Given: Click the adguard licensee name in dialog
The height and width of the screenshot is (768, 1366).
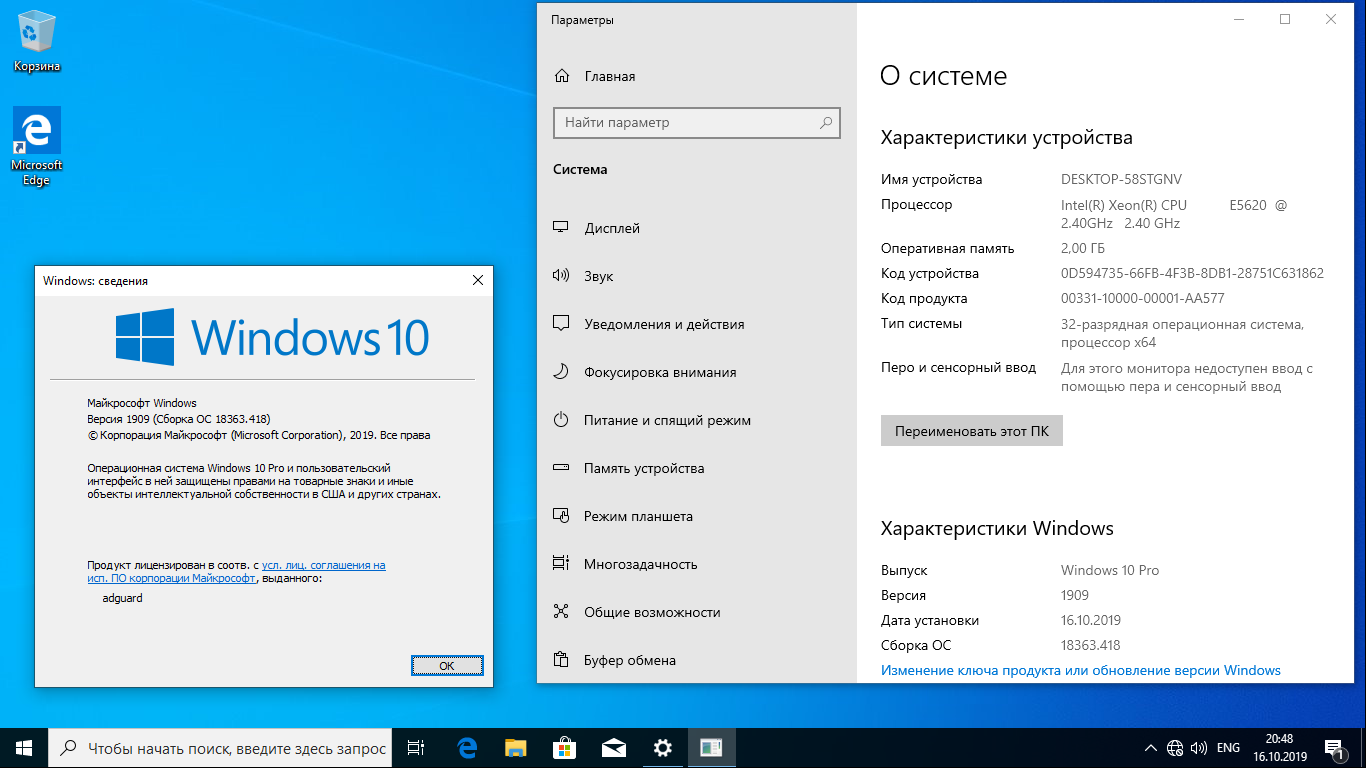Looking at the screenshot, I should pyautogui.click(x=122, y=598).
